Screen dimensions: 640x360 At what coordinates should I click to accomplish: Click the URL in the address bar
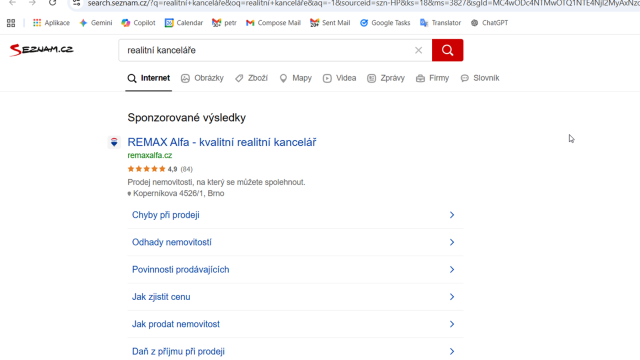coord(363,3)
